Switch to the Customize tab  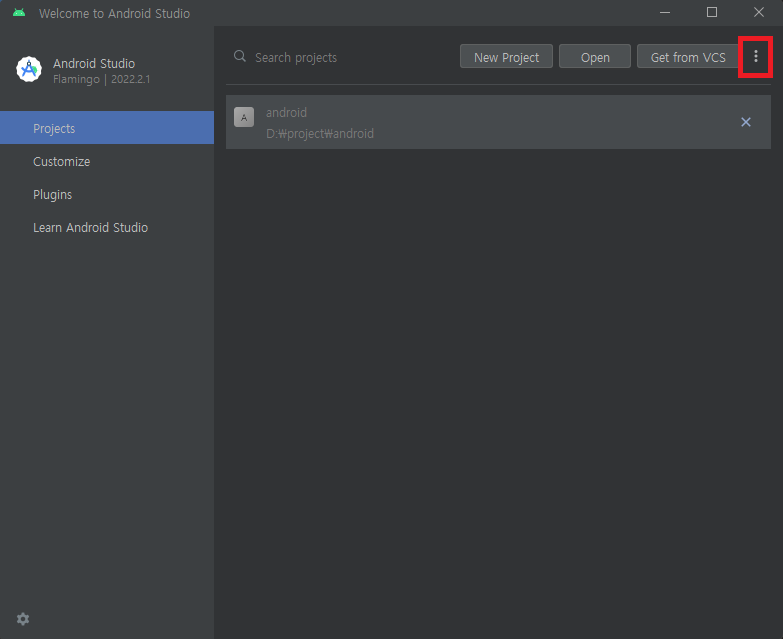(x=107, y=161)
